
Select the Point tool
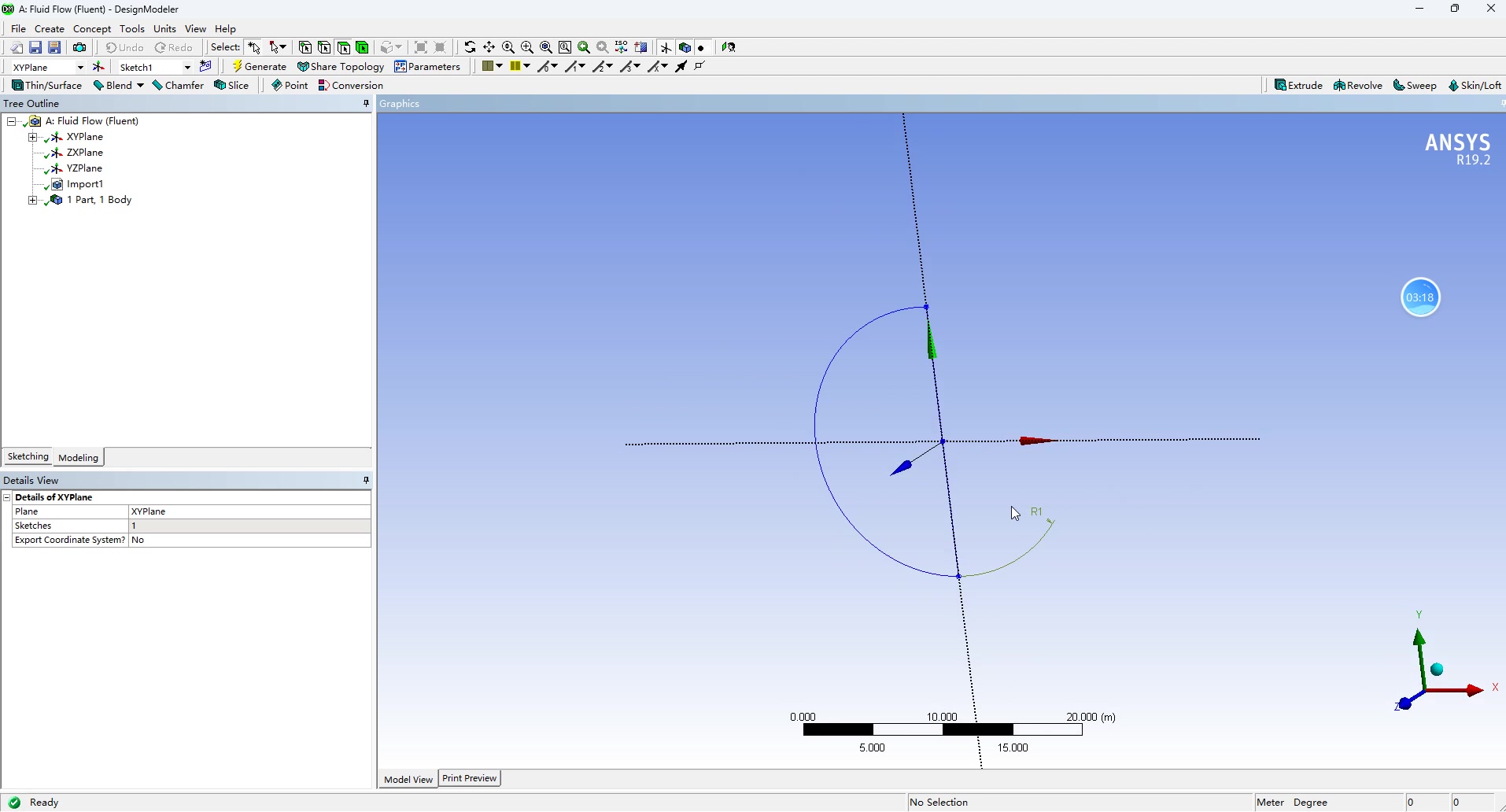point(290,85)
